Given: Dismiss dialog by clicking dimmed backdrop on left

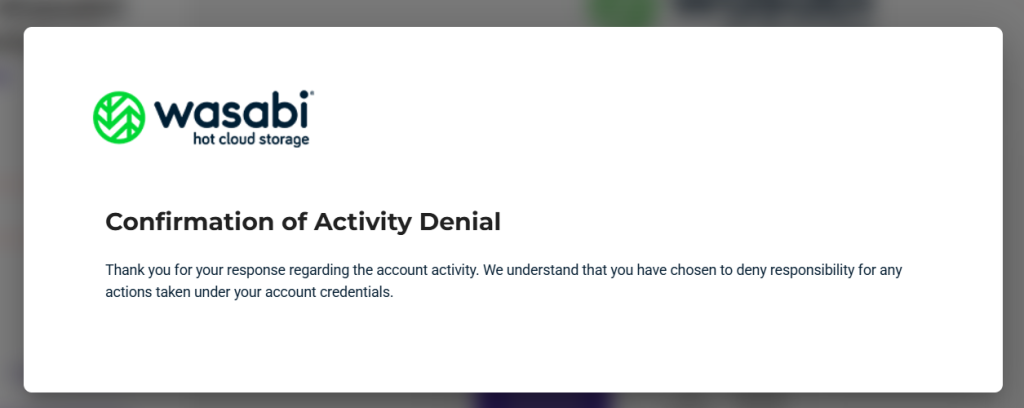Looking at the screenshot, I should (x=11, y=209).
